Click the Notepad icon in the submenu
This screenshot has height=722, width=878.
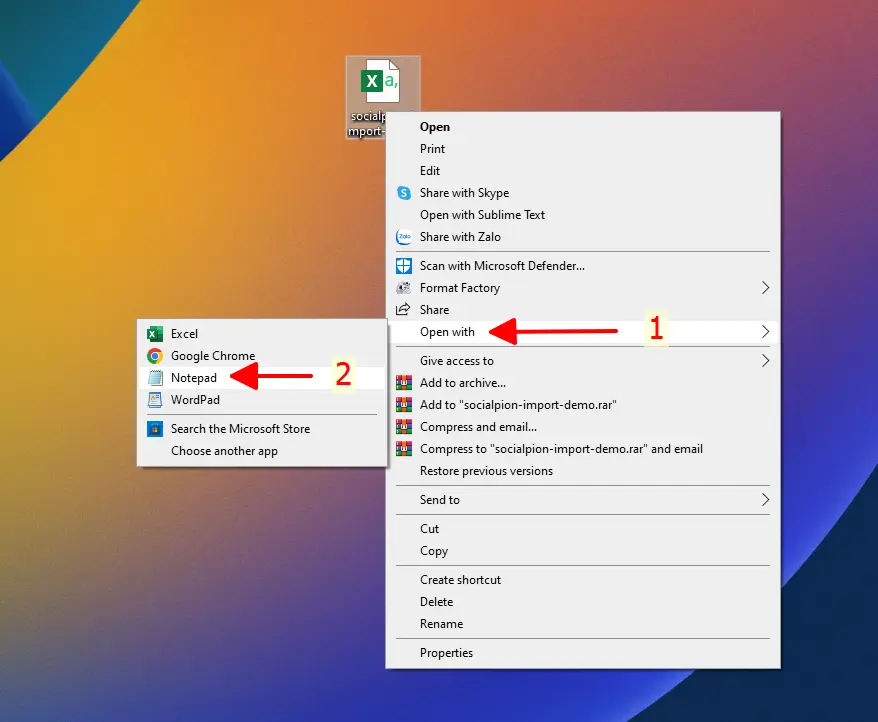coord(155,378)
